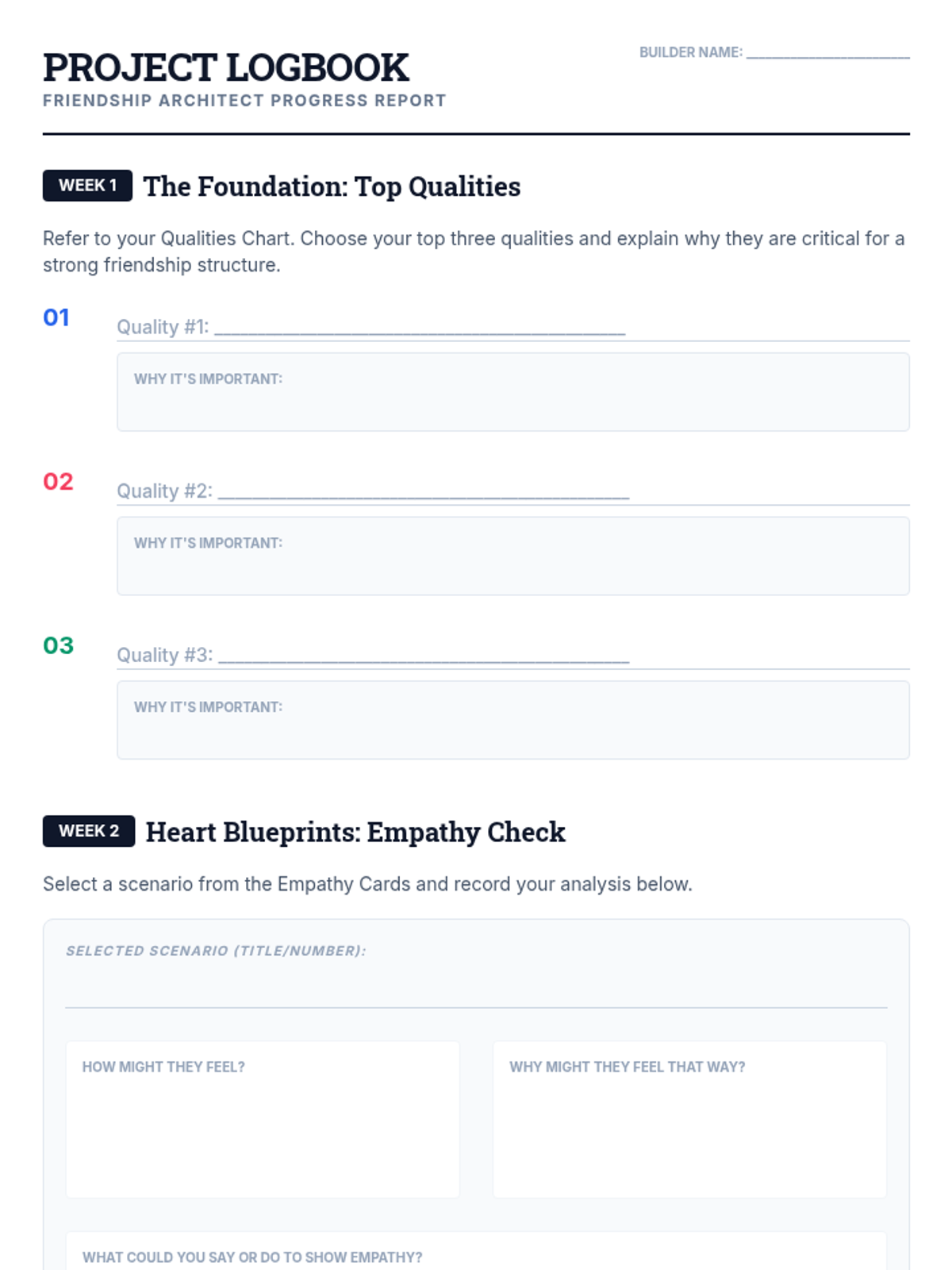Click the show empathy response box
The width and height of the screenshot is (952, 1270).
pos(476,1253)
